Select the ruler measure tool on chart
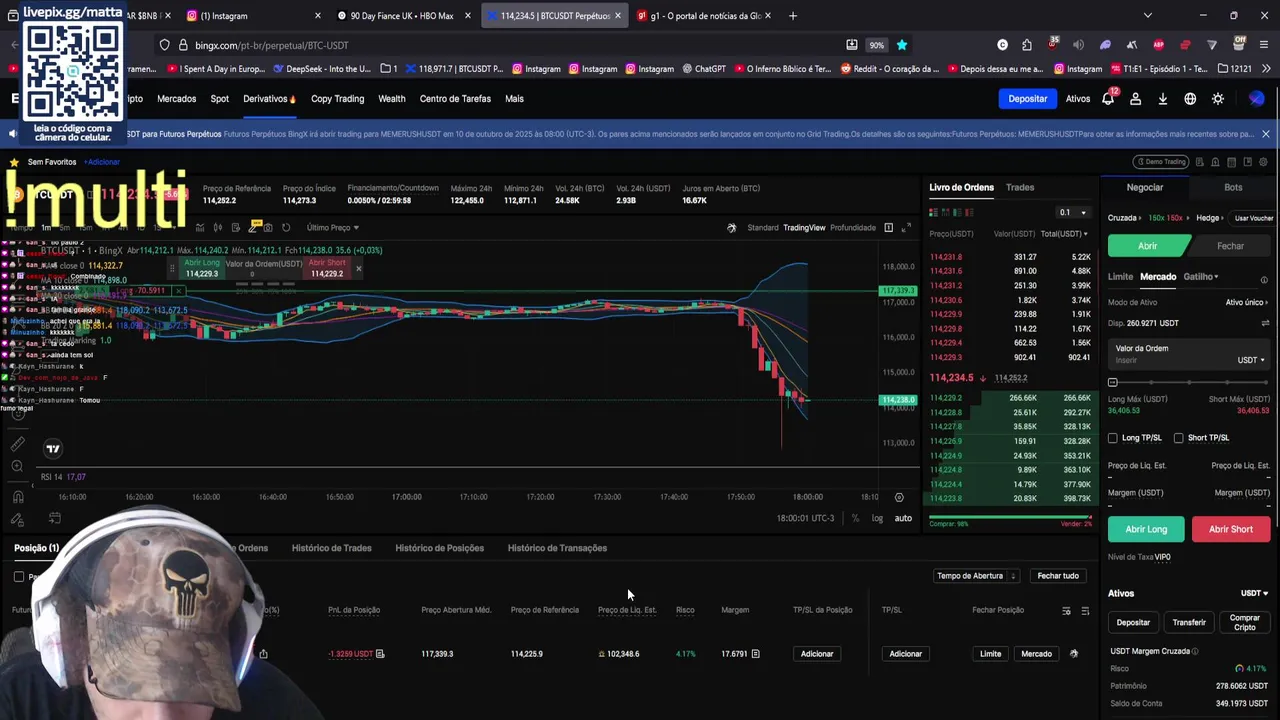 click(x=17, y=444)
